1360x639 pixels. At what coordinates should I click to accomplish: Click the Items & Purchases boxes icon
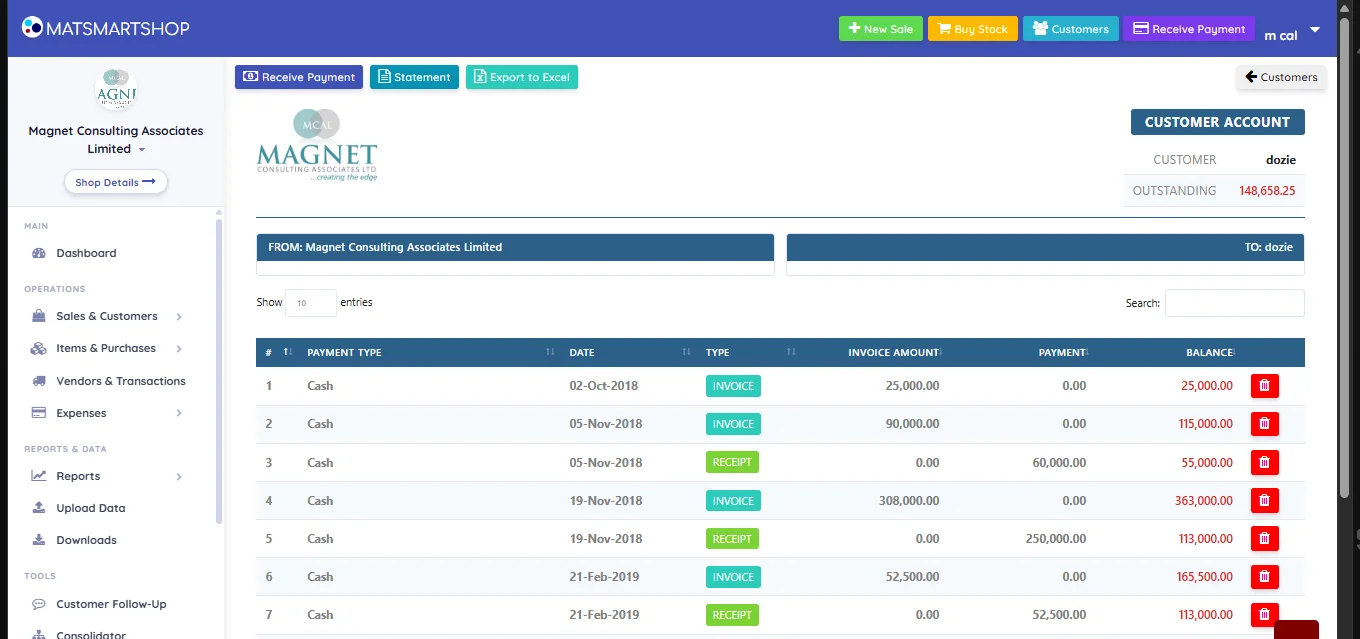tap(39, 348)
